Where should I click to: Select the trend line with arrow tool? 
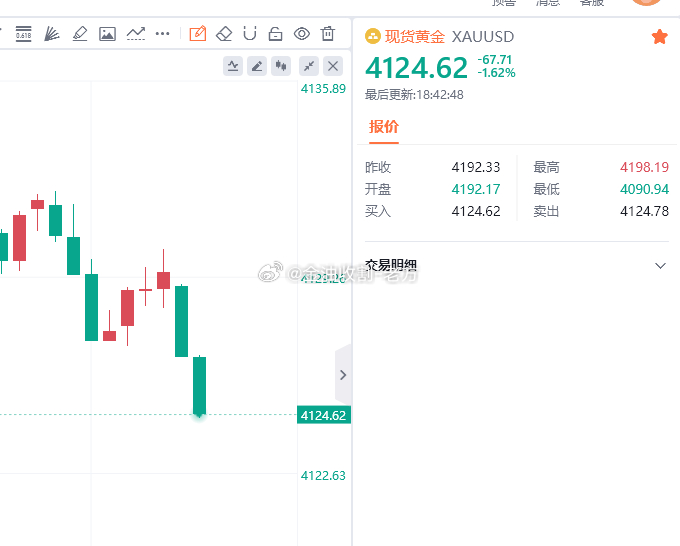tap(136, 33)
